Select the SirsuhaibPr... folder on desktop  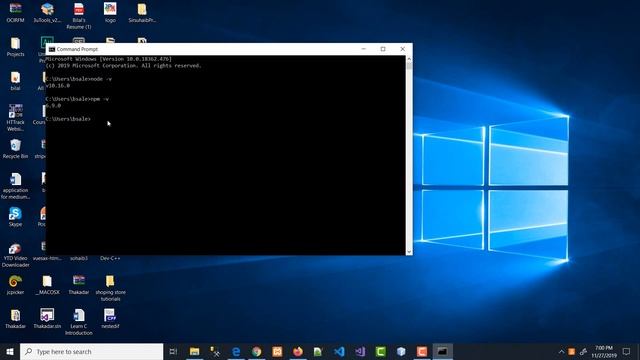coord(142,12)
